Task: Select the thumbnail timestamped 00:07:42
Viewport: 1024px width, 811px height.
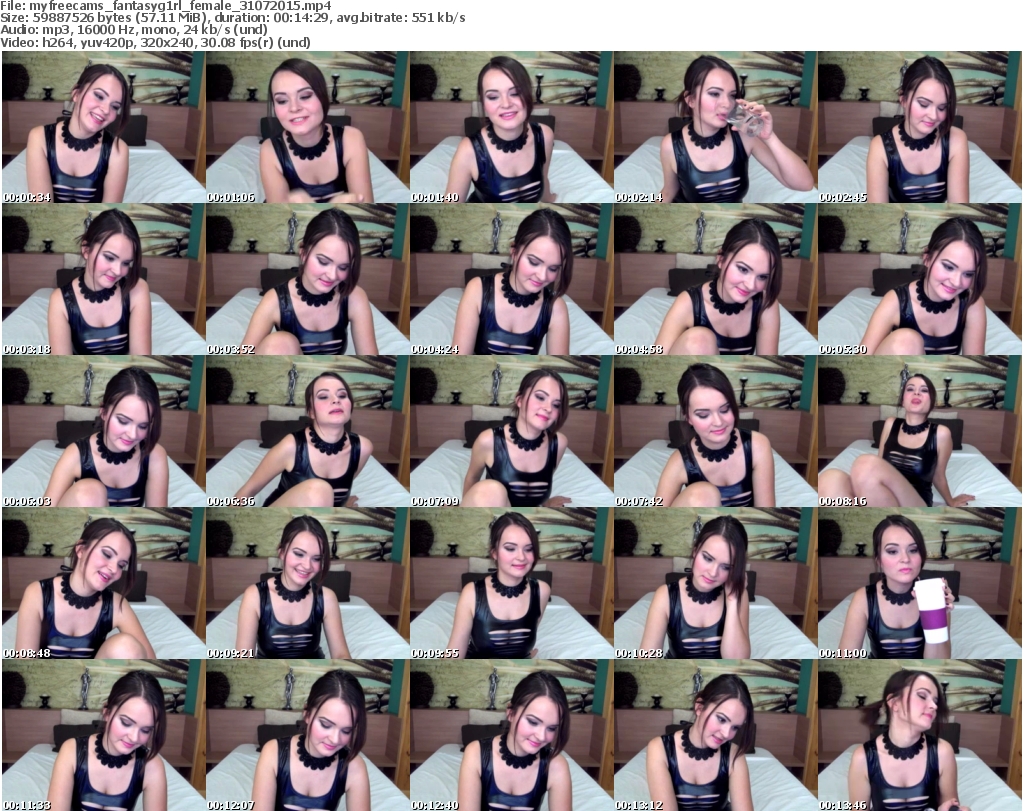Action: (716, 432)
